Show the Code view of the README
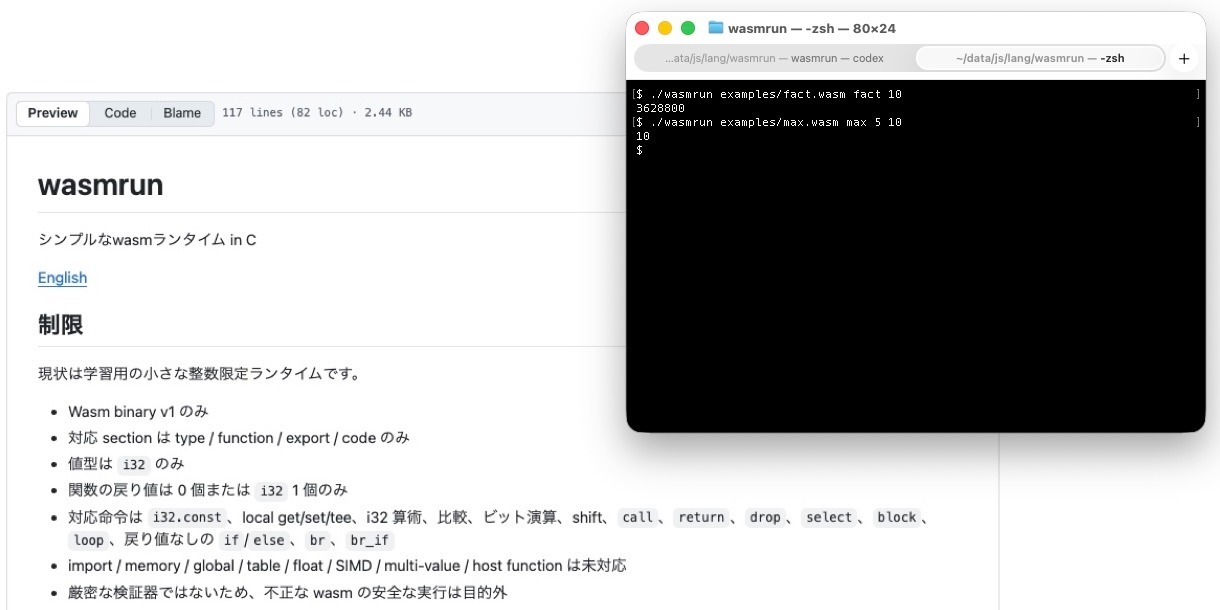 [x=120, y=113]
